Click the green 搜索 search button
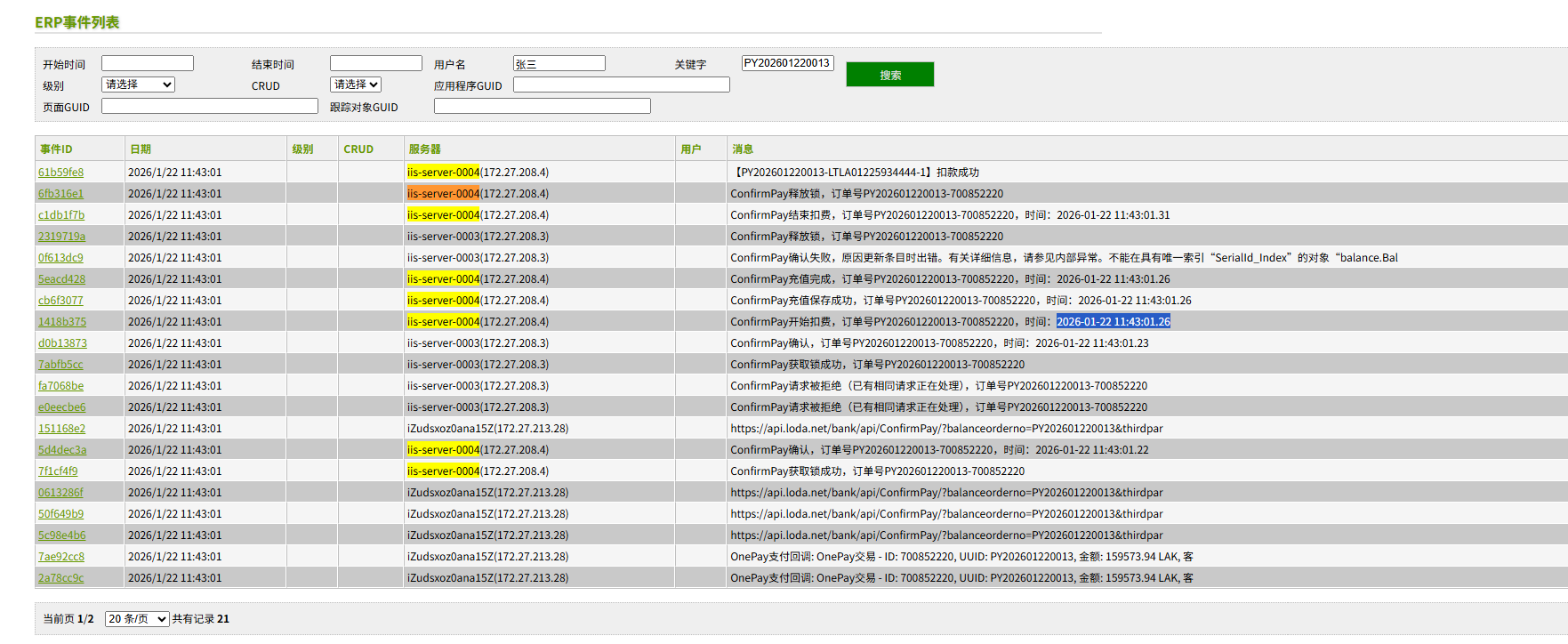Image resolution: width=1568 pixels, height=644 pixels. point(889,75)
